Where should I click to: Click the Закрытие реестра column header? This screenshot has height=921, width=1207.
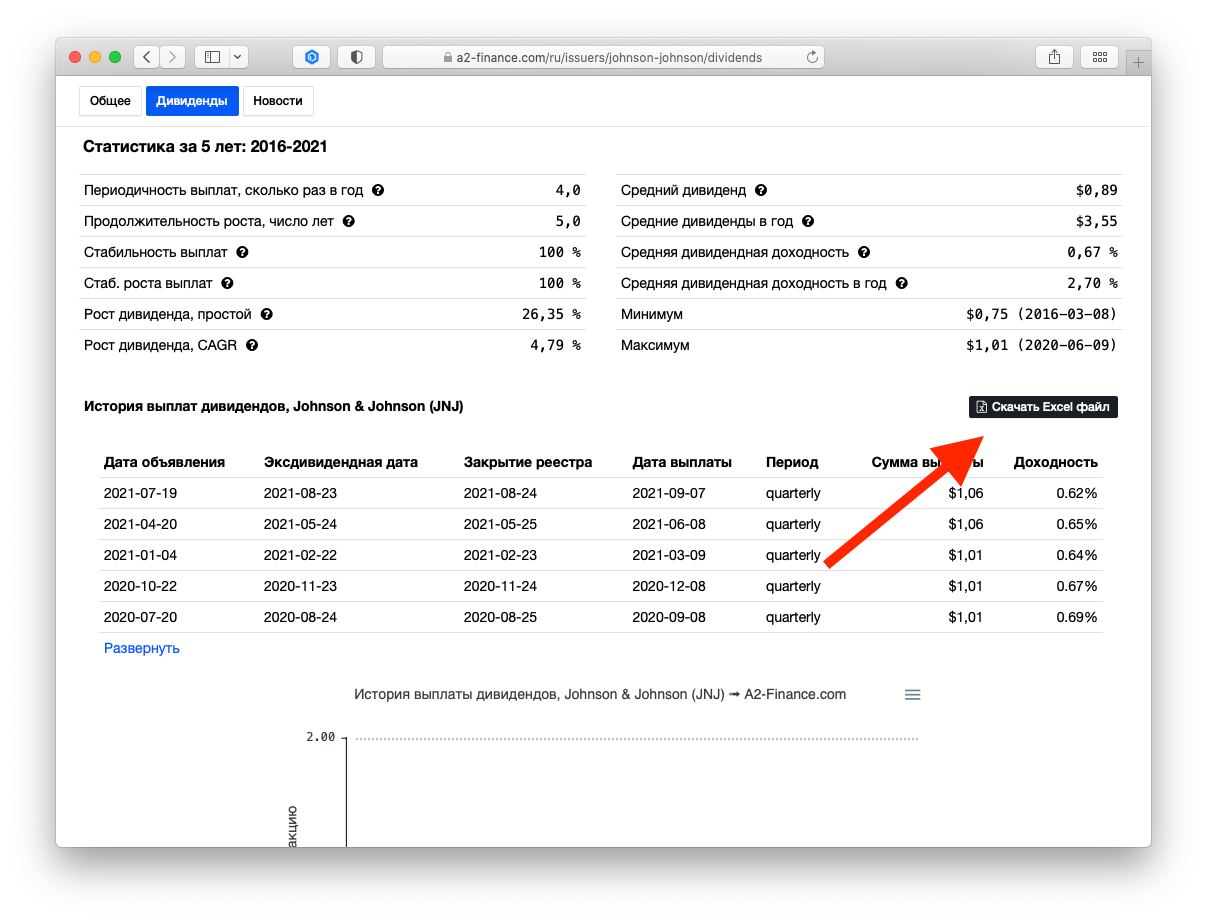click(528, 462)
